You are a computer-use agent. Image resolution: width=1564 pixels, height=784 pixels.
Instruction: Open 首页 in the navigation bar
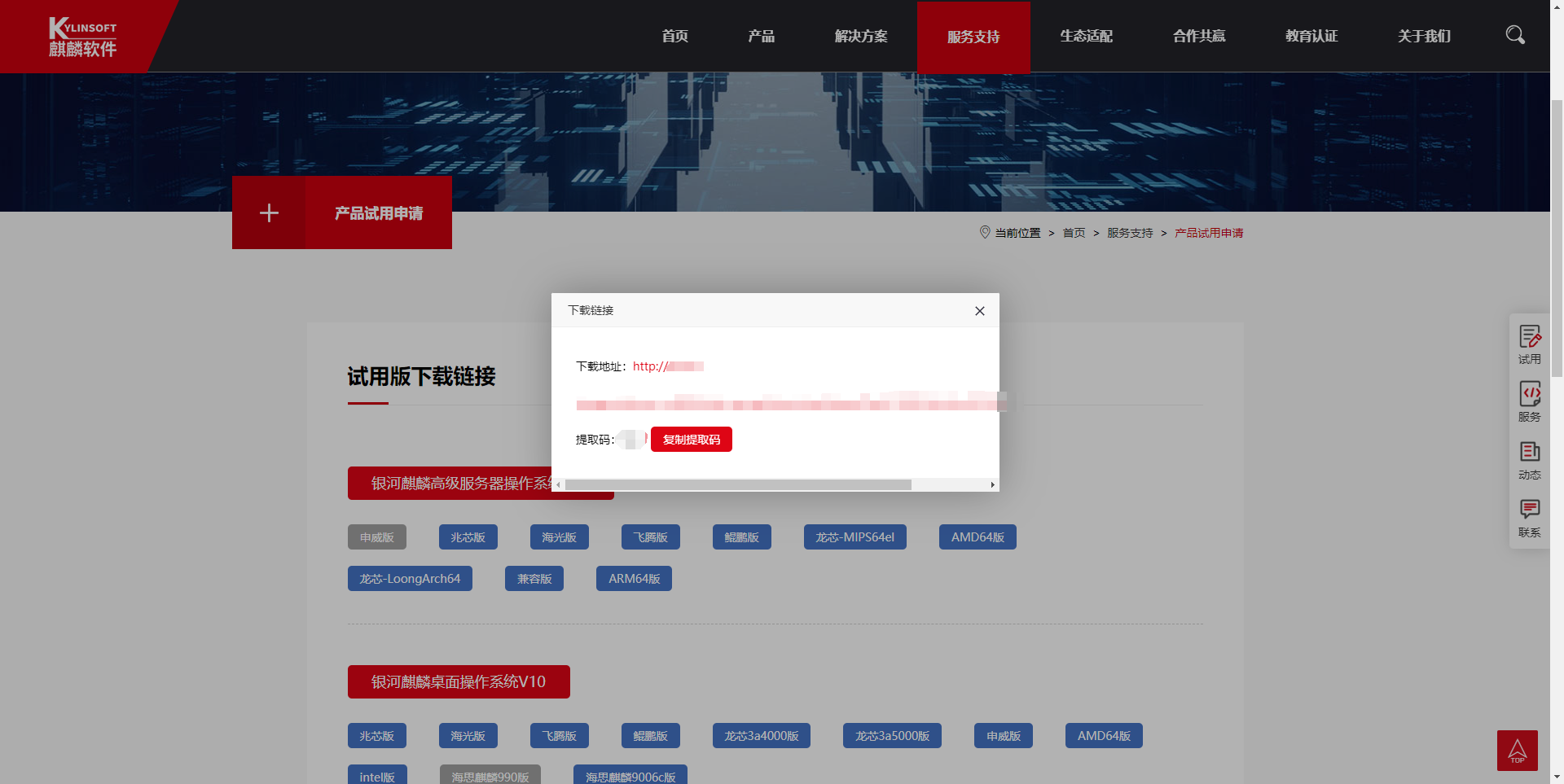(x=674, y=36)
